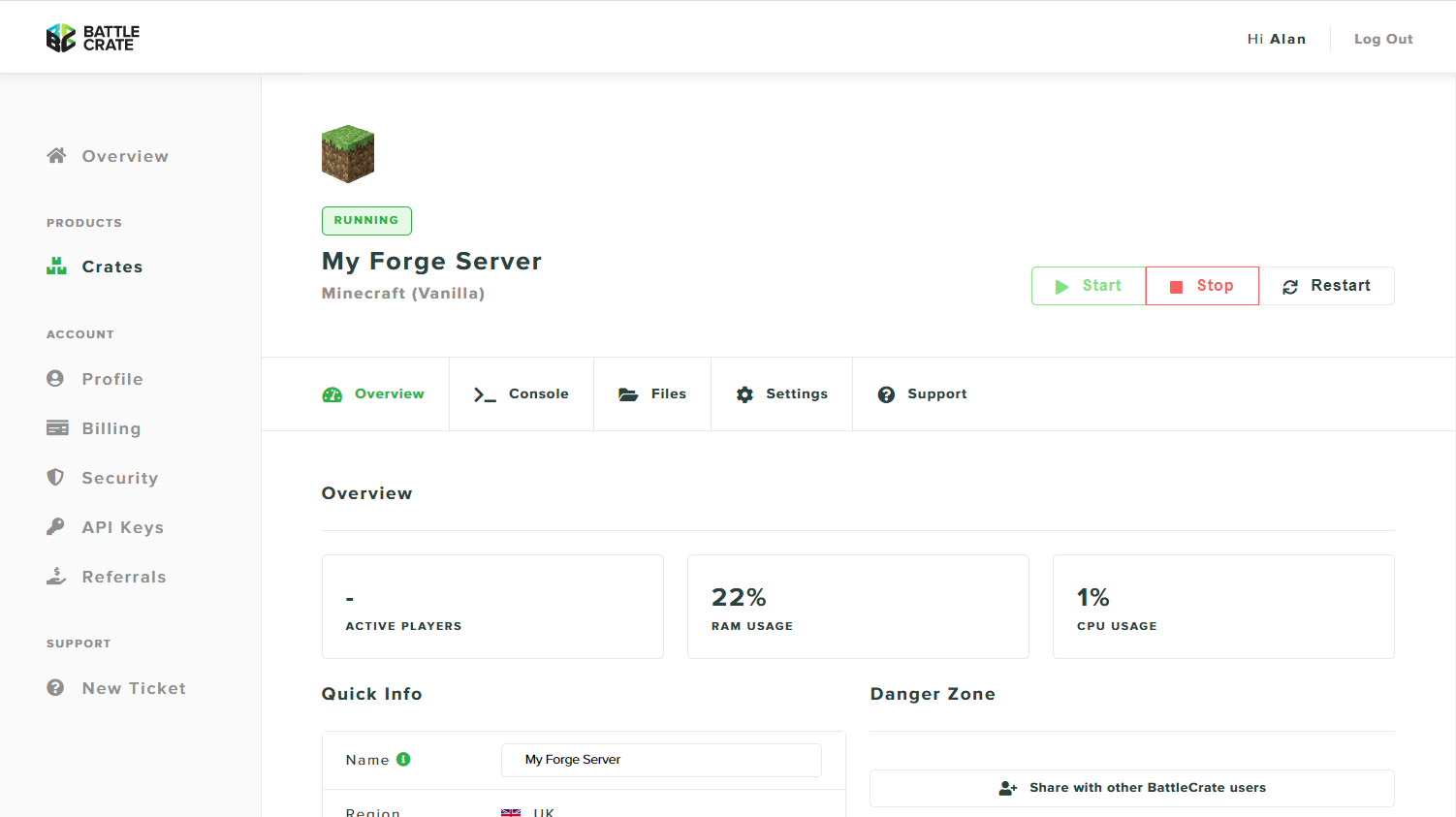Image resolution: width=1456 pixels, height=817 pixels.
Task: Restart the server
Action: tap(1326, 286)
